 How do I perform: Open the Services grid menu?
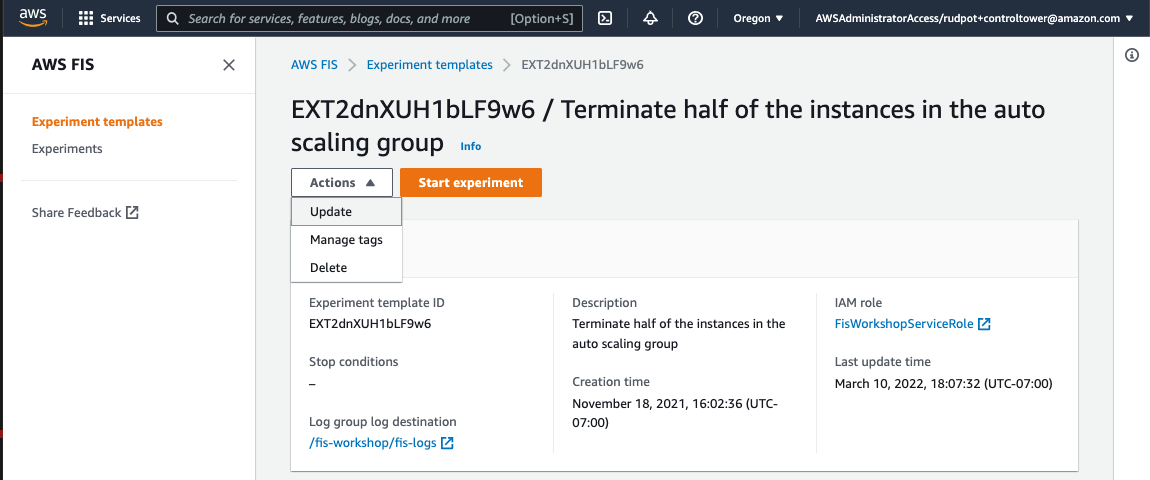tap(109, 18)
